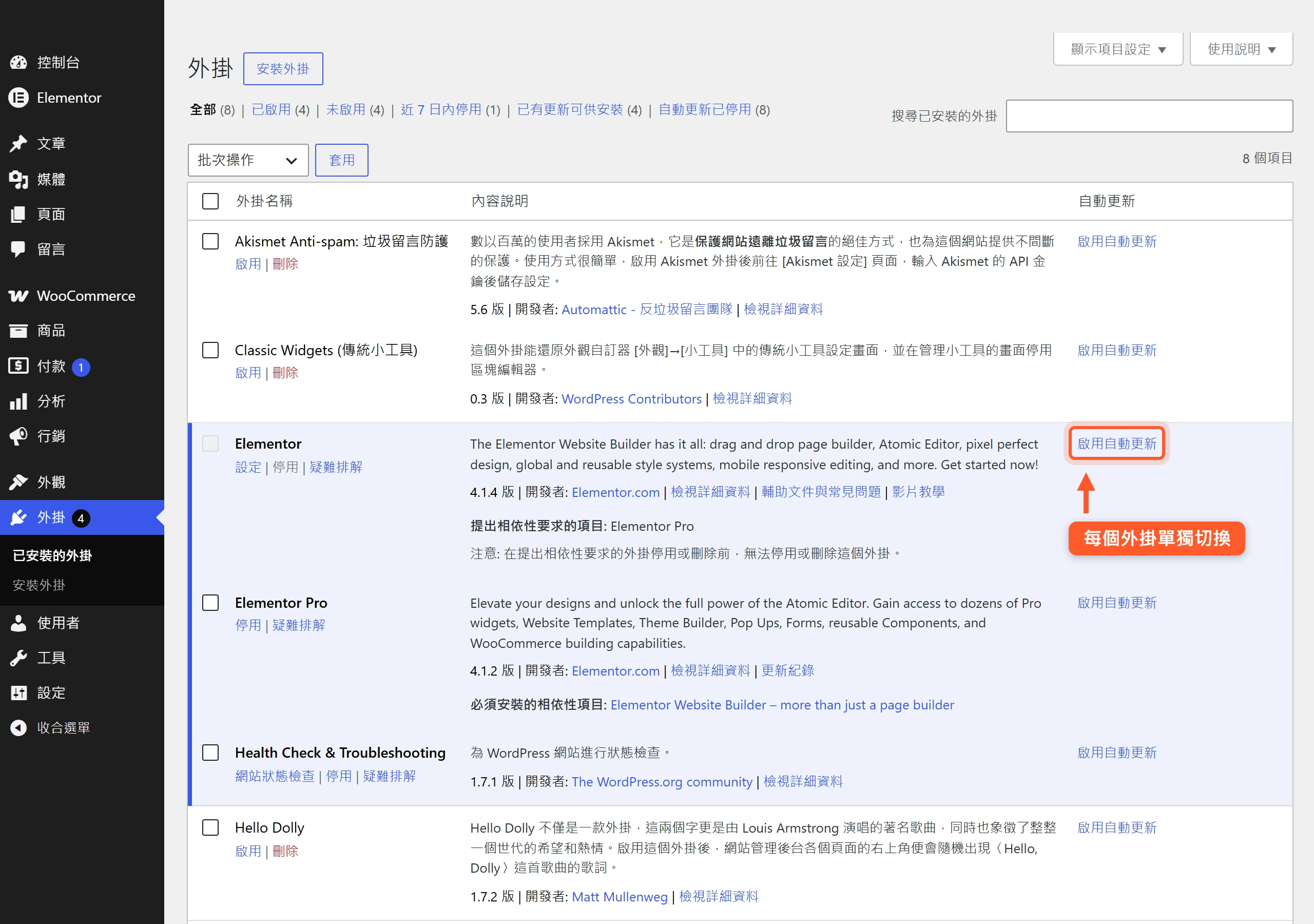Open the 批次操作 bulk actions dropdown
This screenshot has height=924, width=1314.
click(248, 160)
